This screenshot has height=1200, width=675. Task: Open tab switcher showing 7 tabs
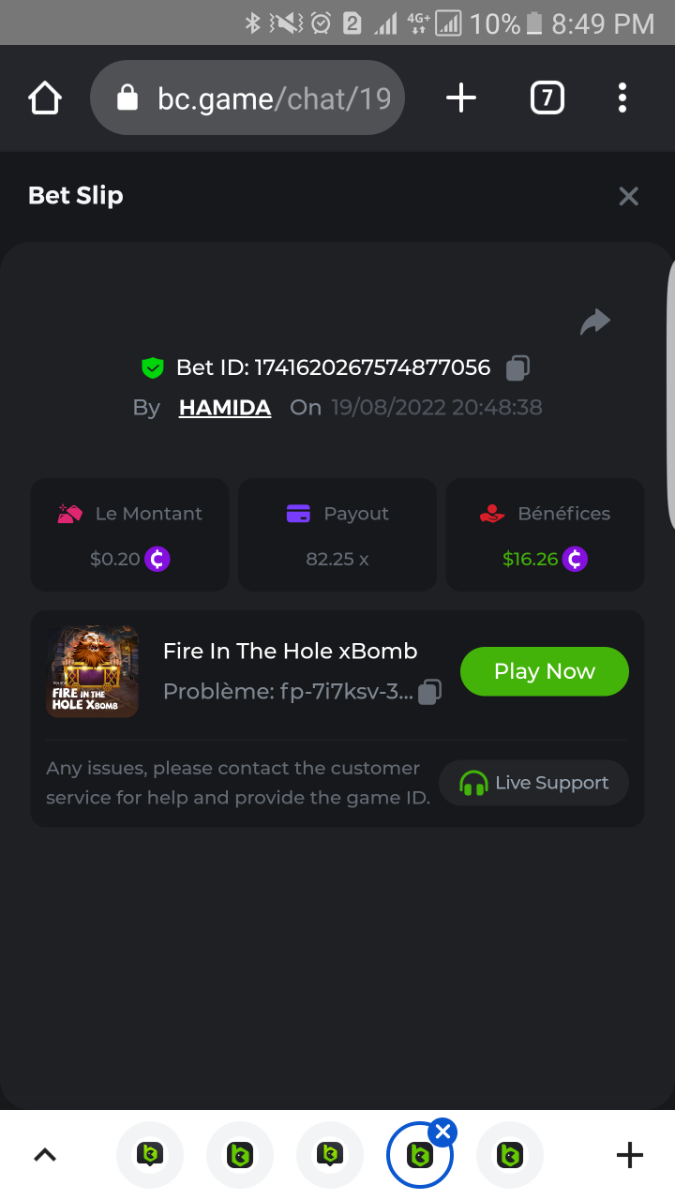tap(546, 98)
